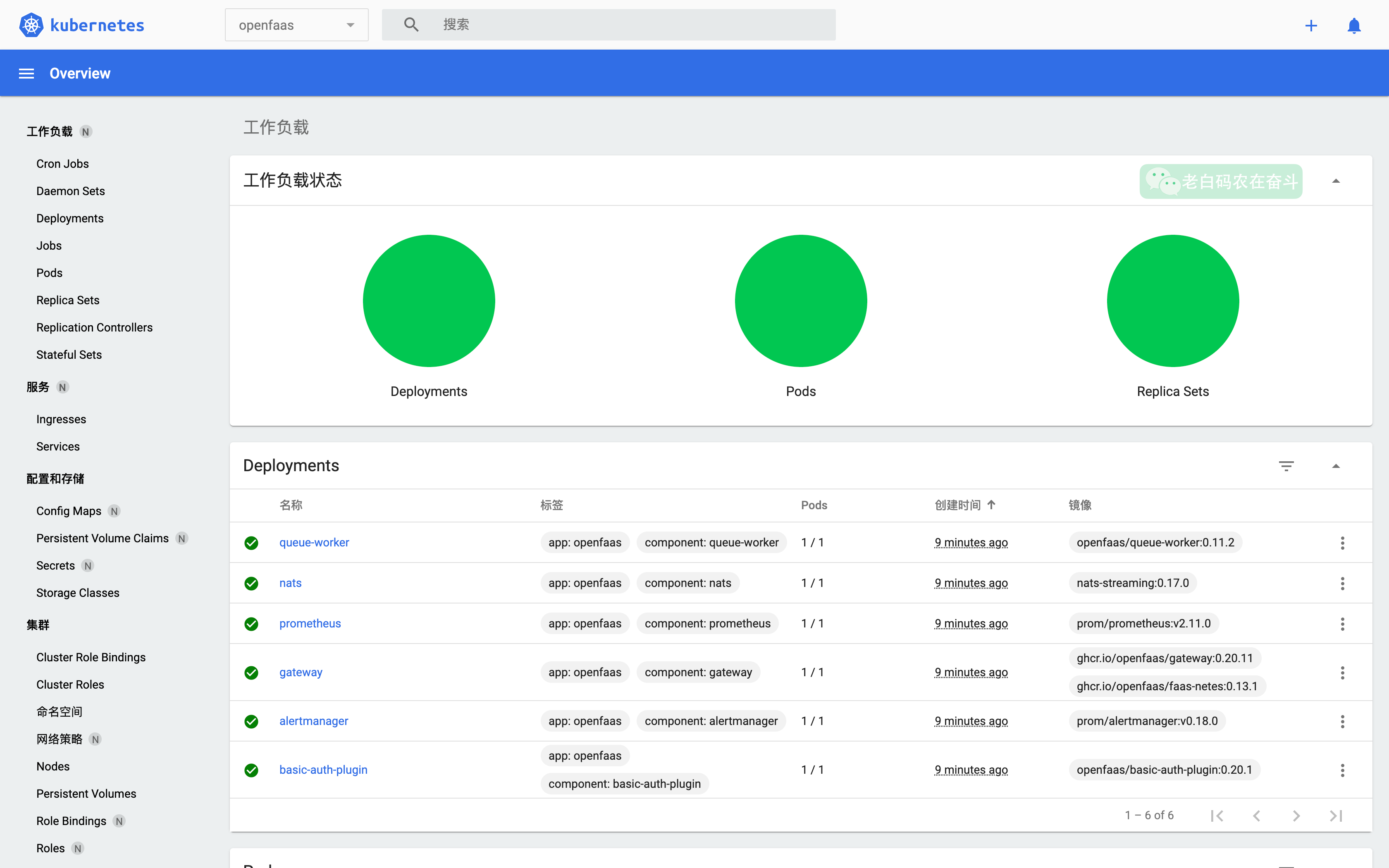Open Config Maps in sidebar
This screenshot has width=1389, height=868.
(x=68, y=511)
